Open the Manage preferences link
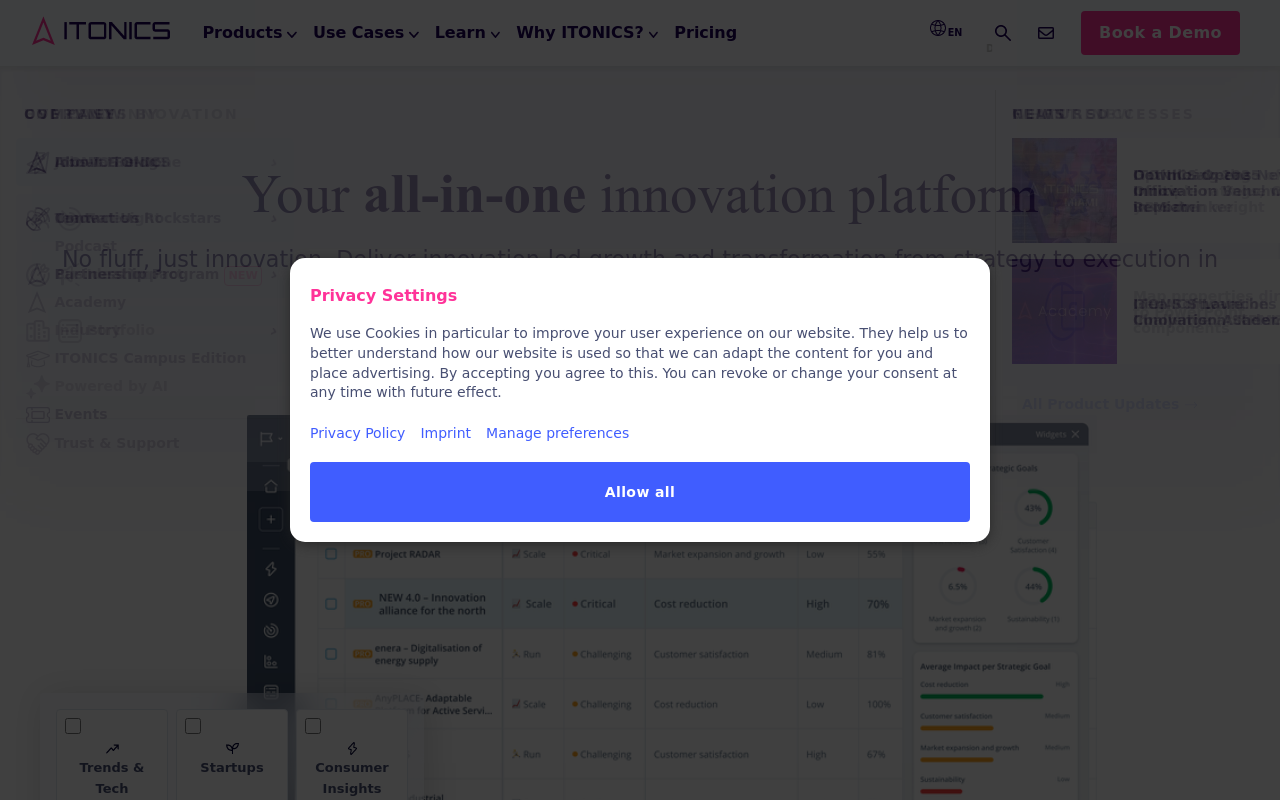 pos(557,433)
